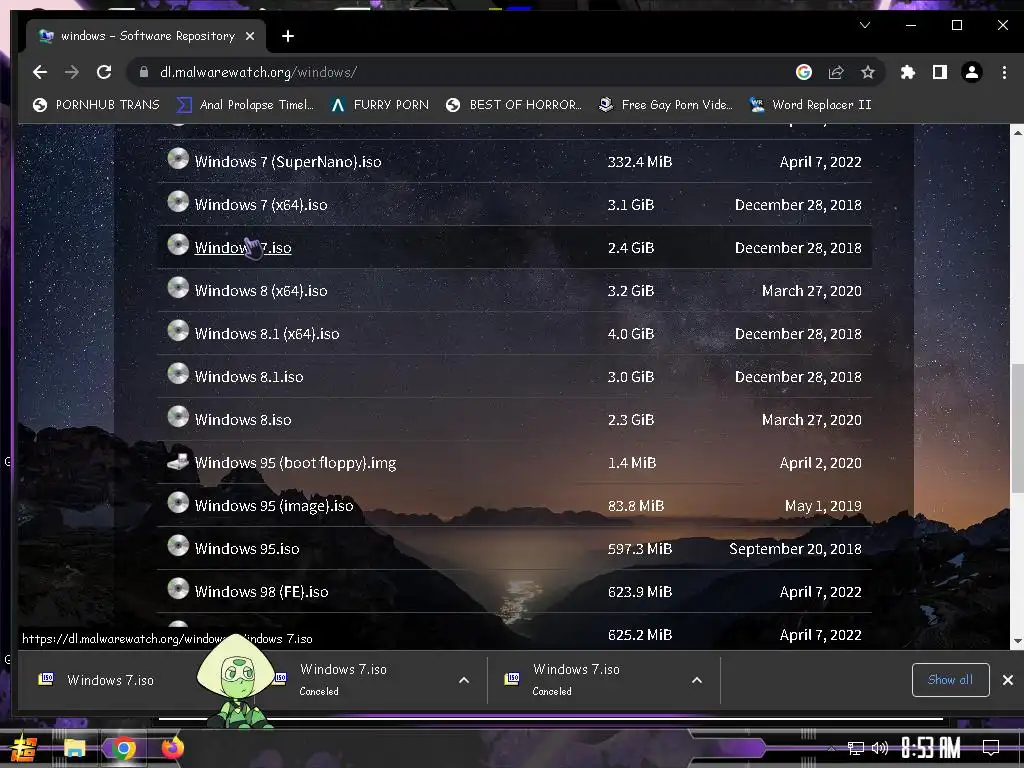Screen dimensions: 1024x768
Task: Open a new browser tab
Action: click(287, 36)
